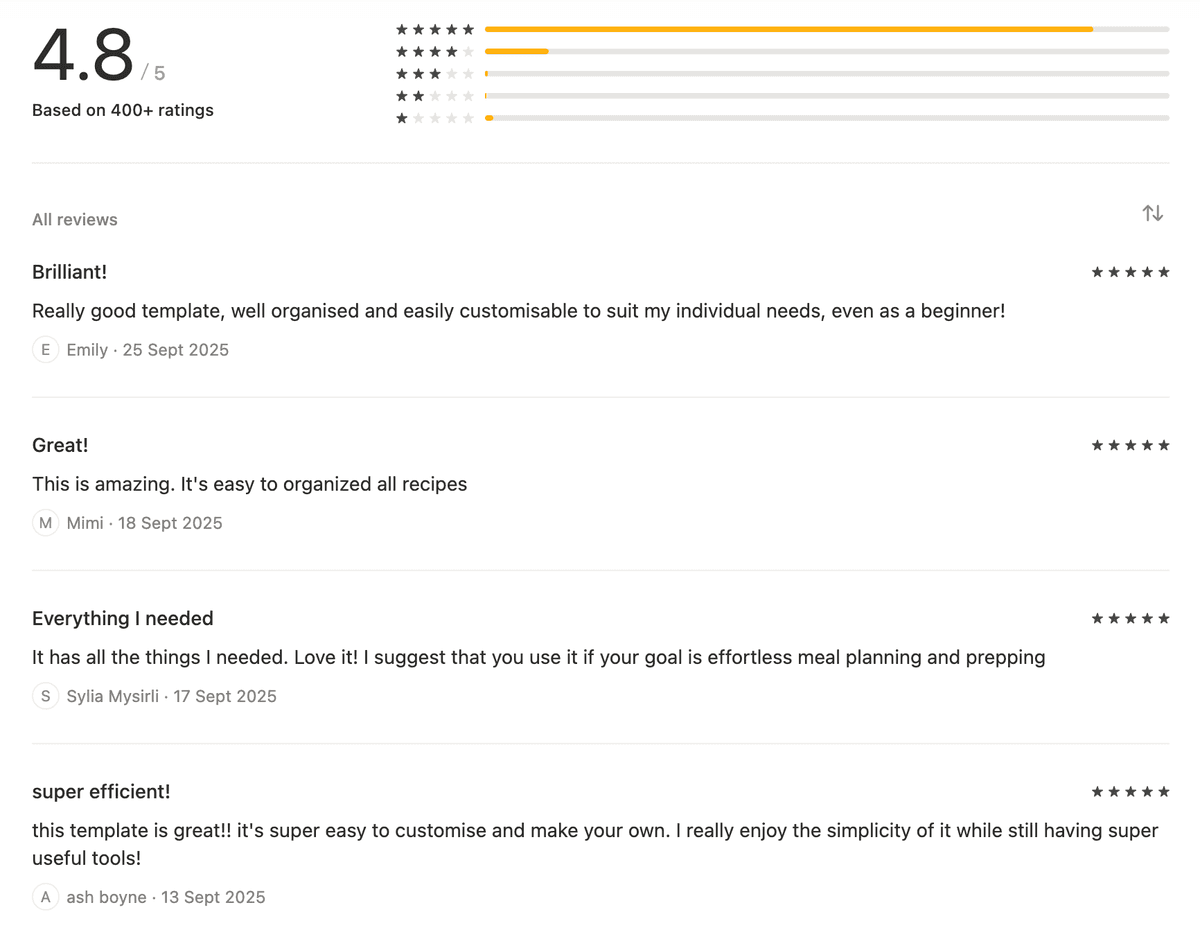Click the review titled Everything I needed
This screenshot has width=1200, height=926.
[x=122, y=618]
